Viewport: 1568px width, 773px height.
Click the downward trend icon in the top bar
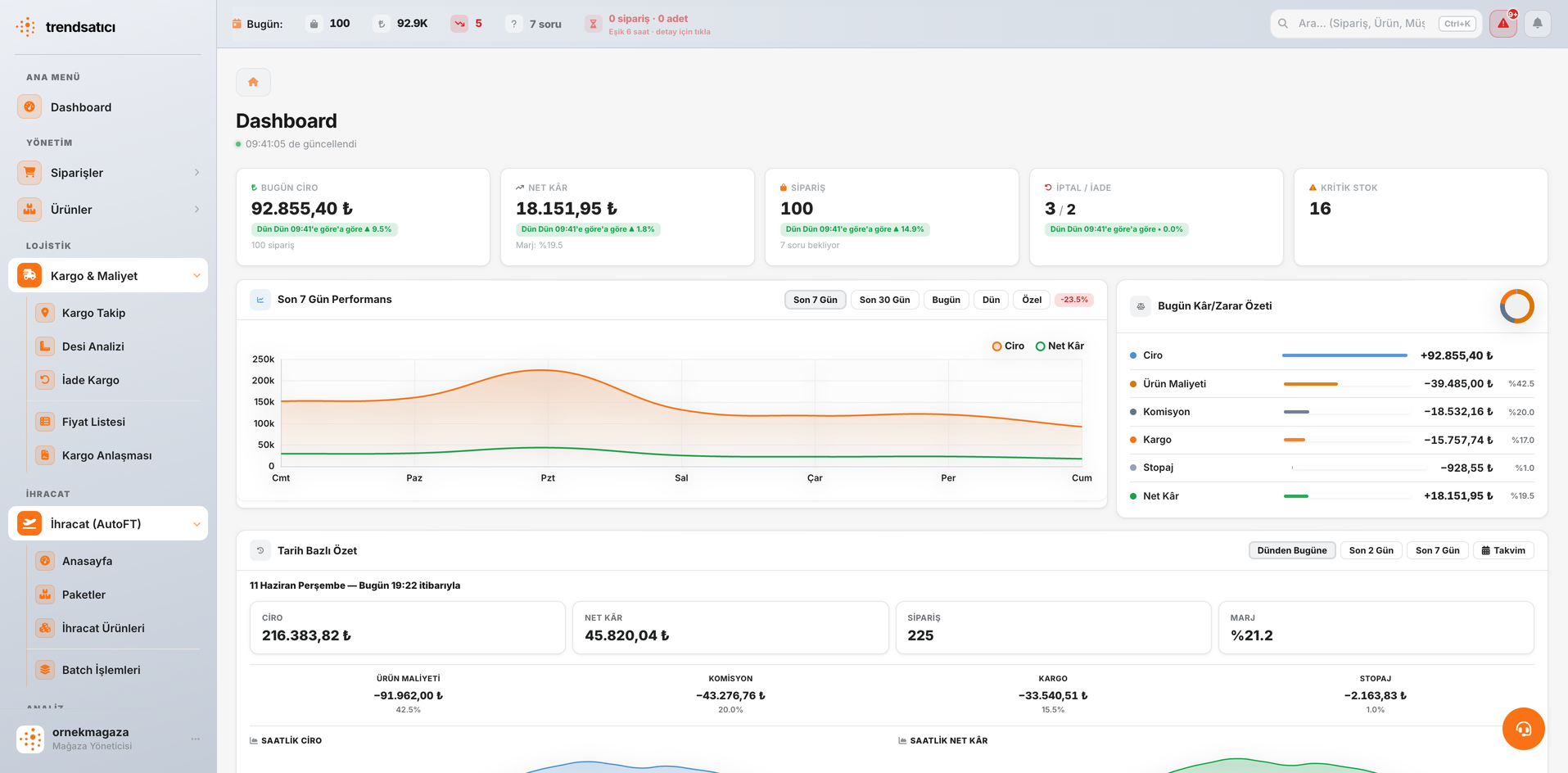(459, 24)
